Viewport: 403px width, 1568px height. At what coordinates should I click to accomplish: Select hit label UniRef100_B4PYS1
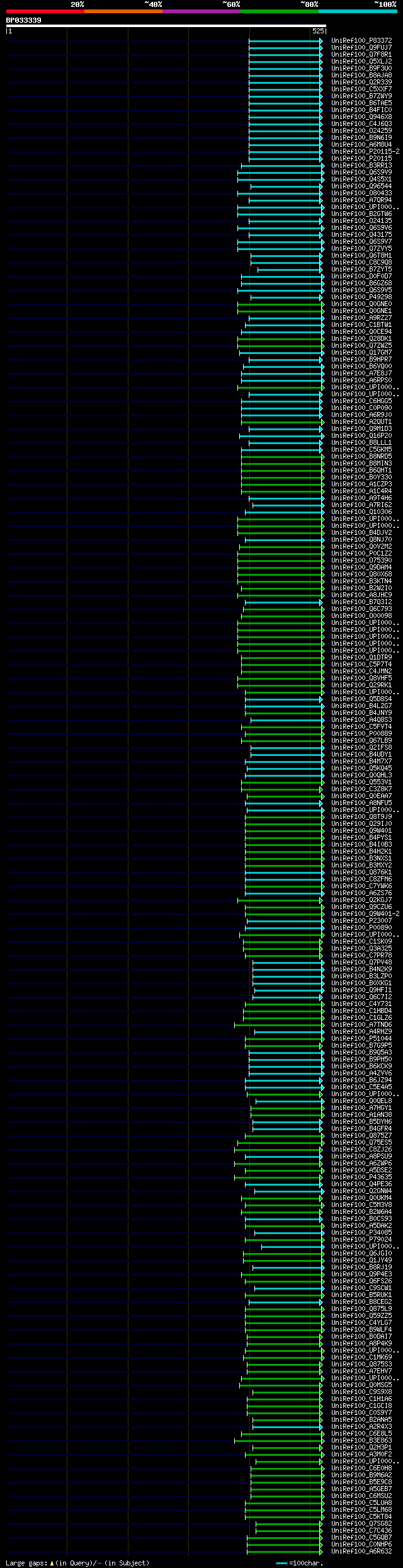coord(361,837)
